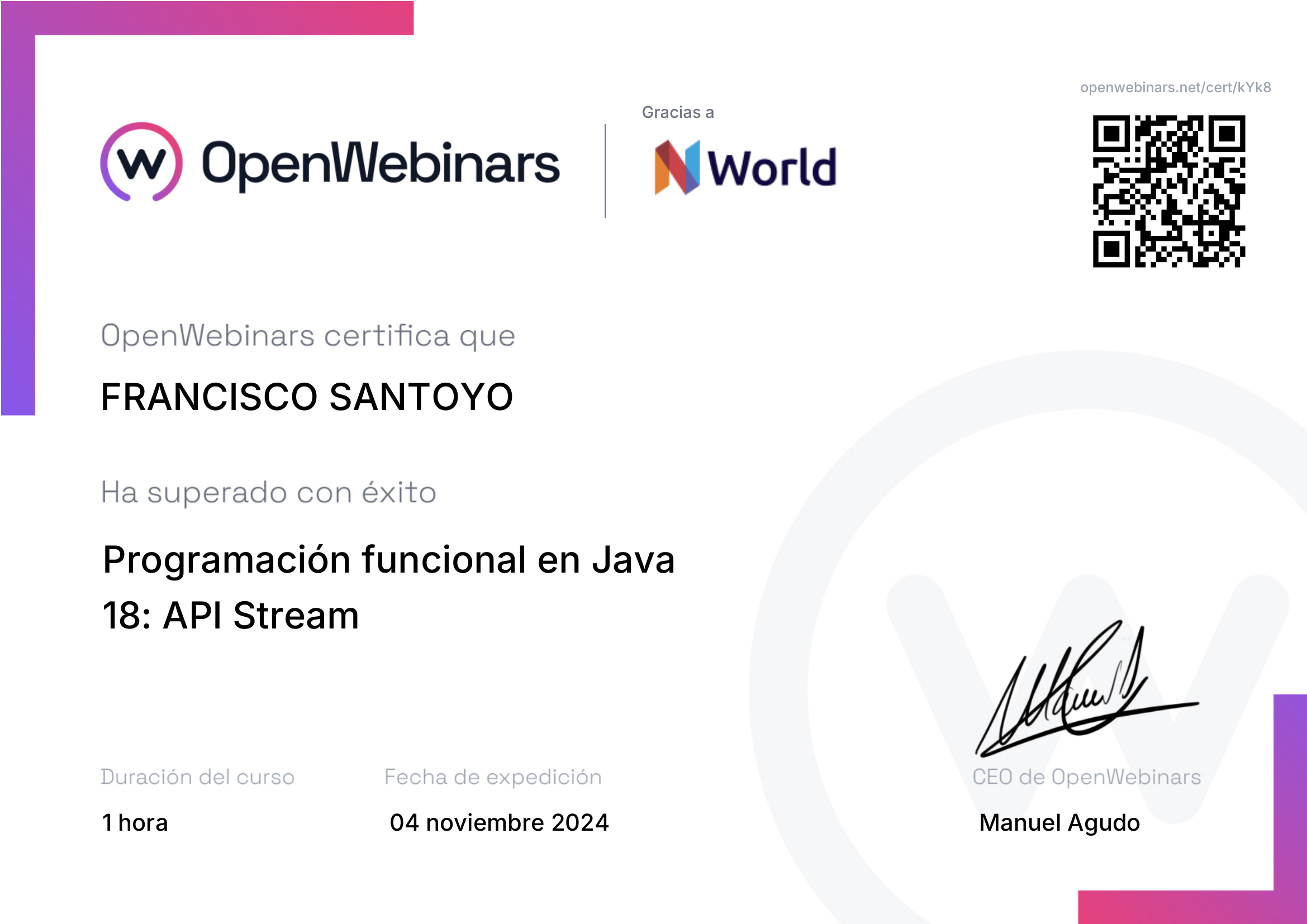Click the name FRANCISCO SANTOYO

(307, 397)
